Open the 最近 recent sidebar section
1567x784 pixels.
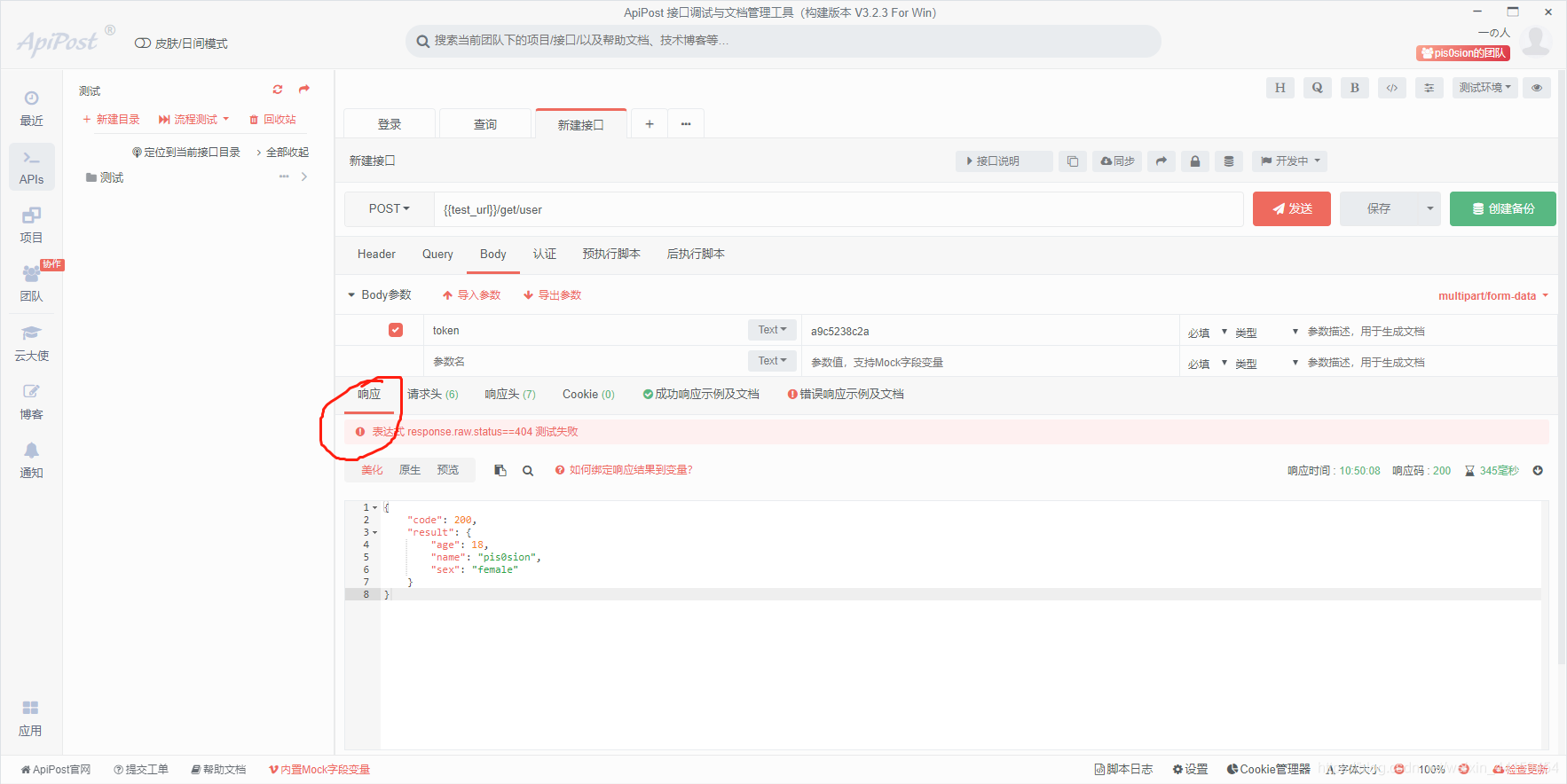coord(31,108)
